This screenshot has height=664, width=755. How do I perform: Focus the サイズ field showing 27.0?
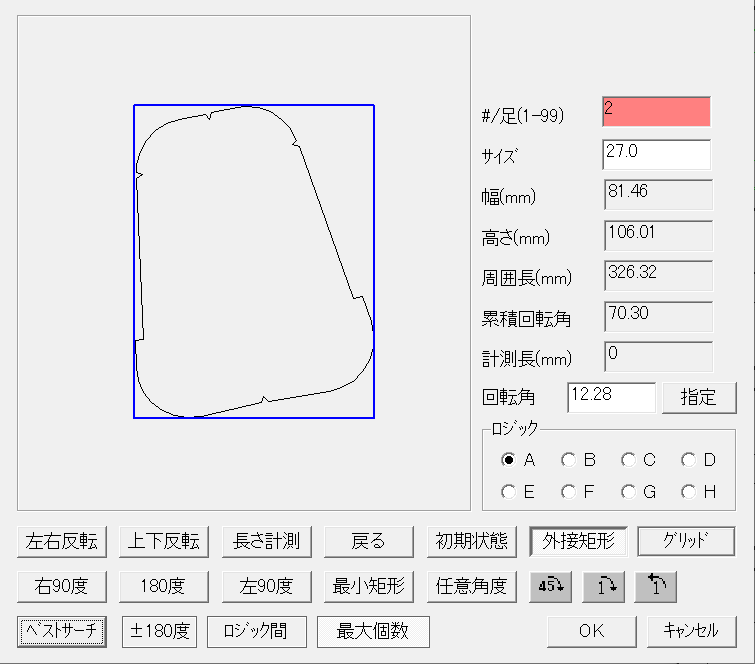click(x=656, y=155)
